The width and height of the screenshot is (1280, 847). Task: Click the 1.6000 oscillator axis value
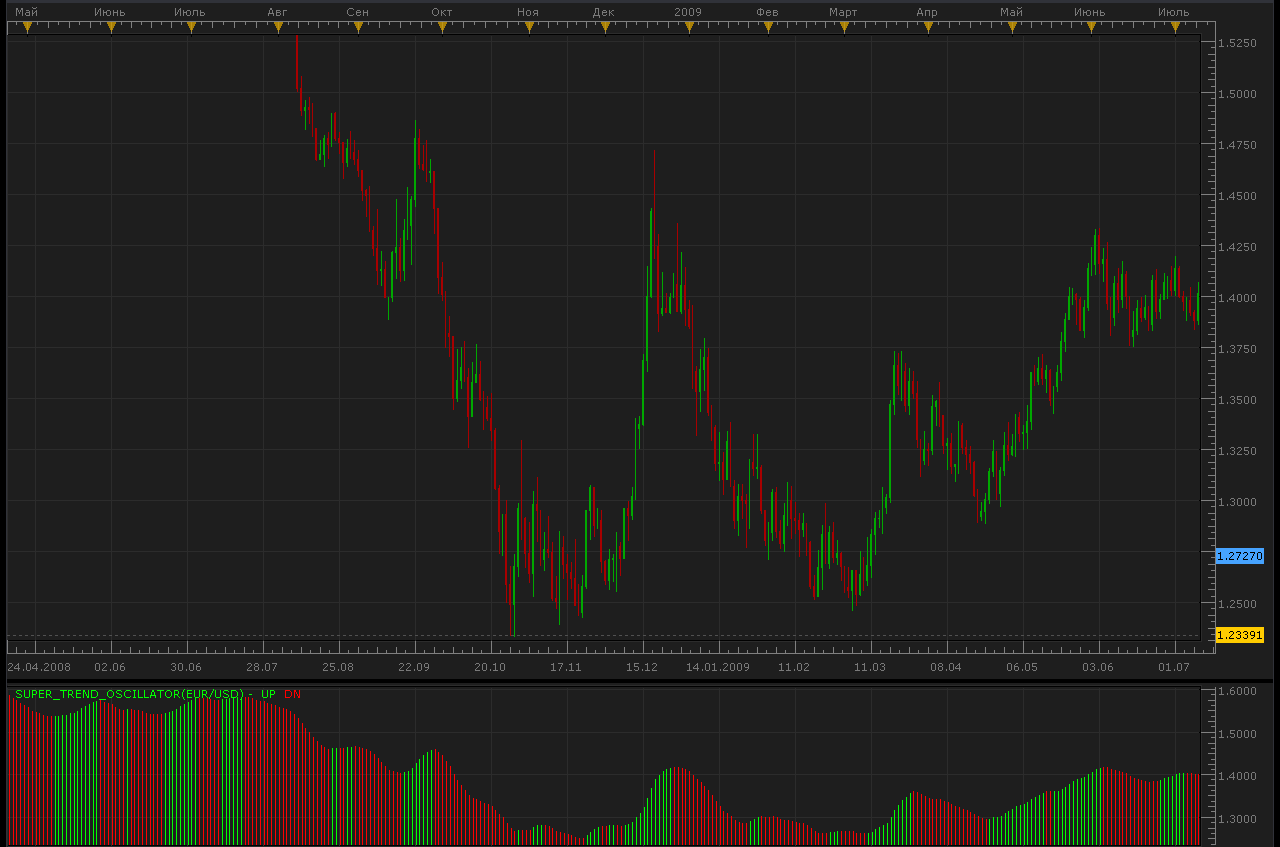pyautogui.click(x=1238, y=691)
